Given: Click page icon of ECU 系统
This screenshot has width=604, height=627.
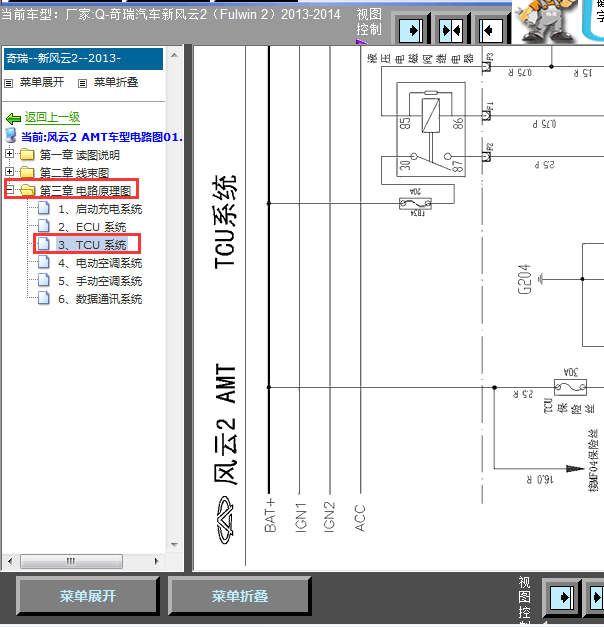Looking at the screenshot, I should coord(44,226).
